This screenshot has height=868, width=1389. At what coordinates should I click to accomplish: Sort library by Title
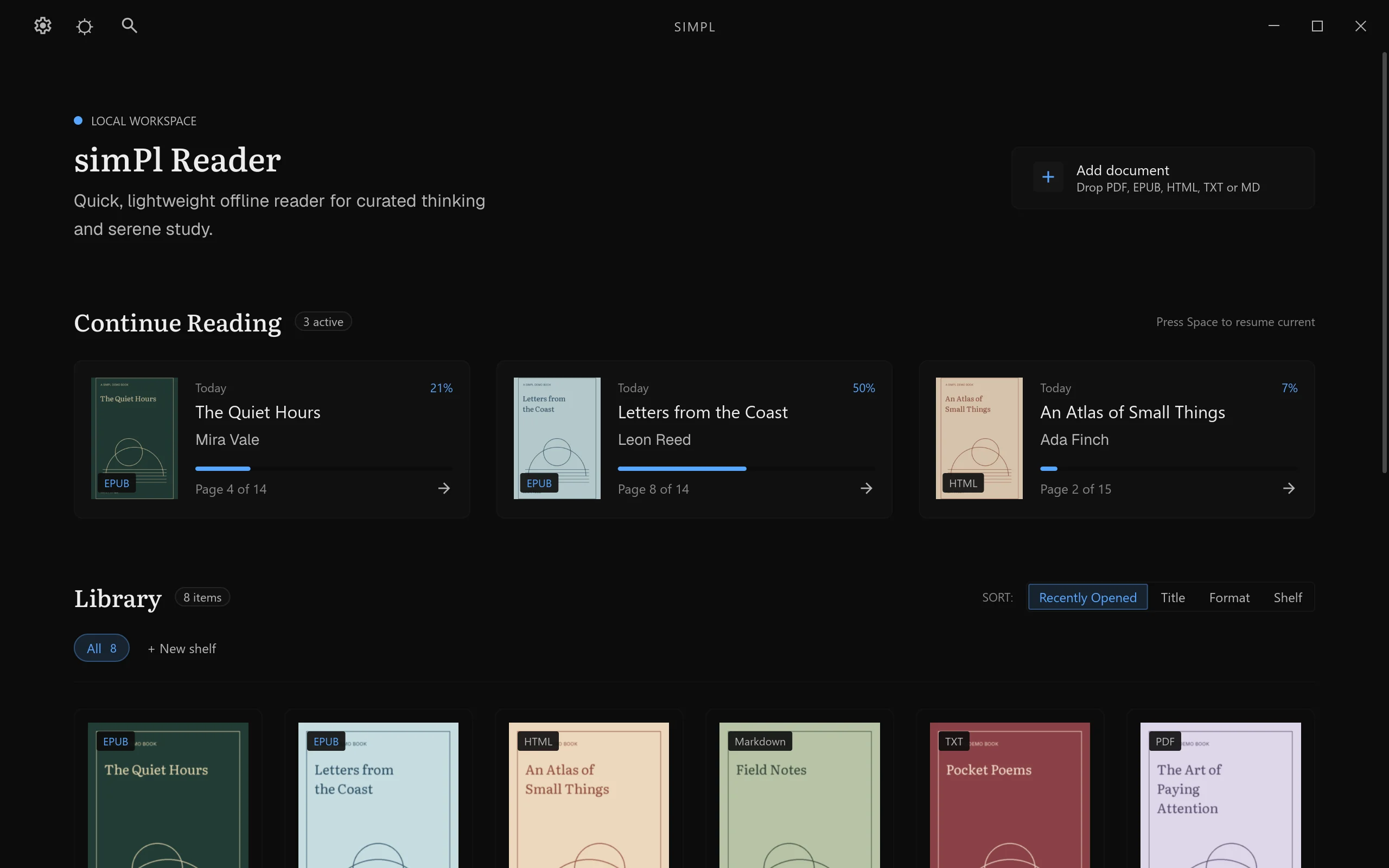pos(1173,597)
